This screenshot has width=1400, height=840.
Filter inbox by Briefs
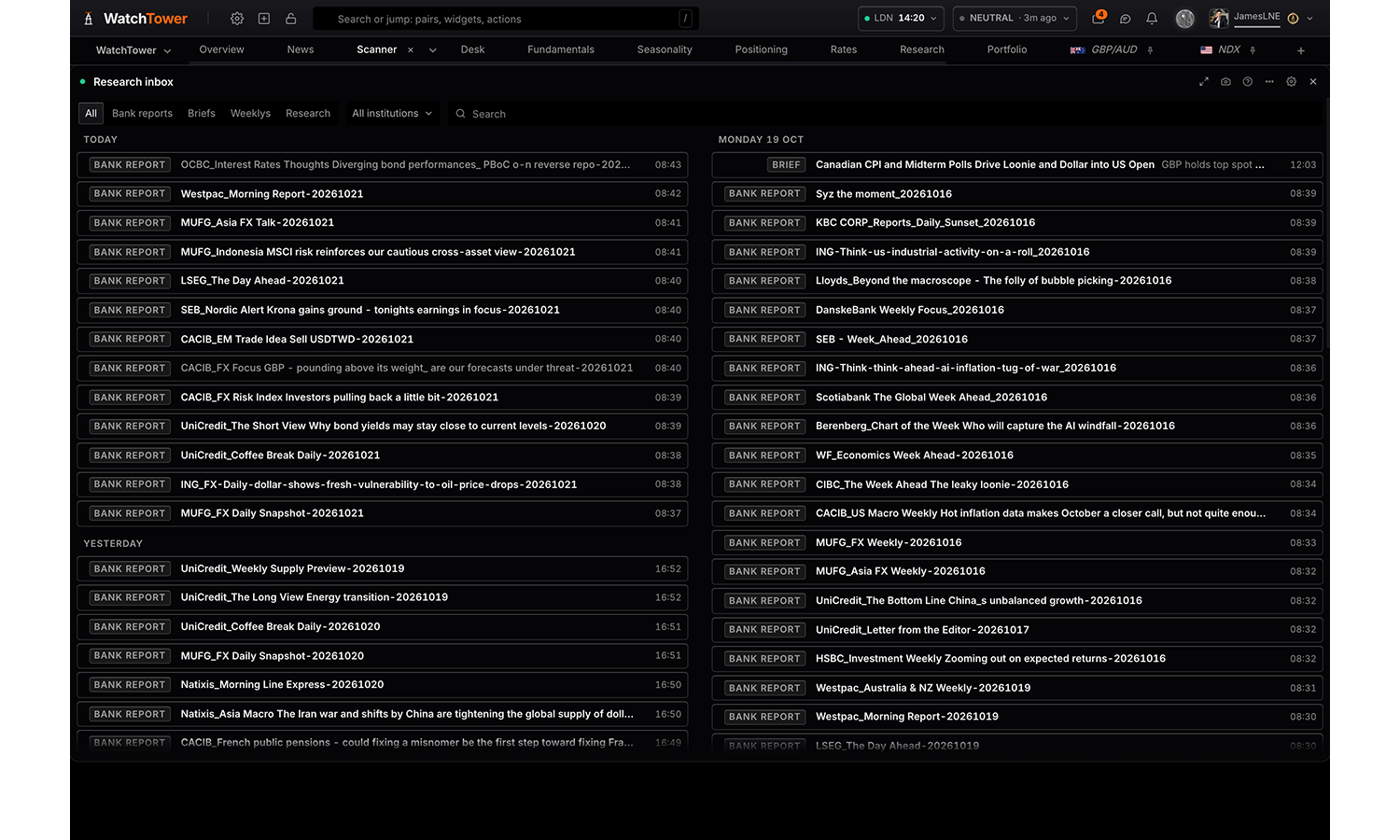pos(202,114)
